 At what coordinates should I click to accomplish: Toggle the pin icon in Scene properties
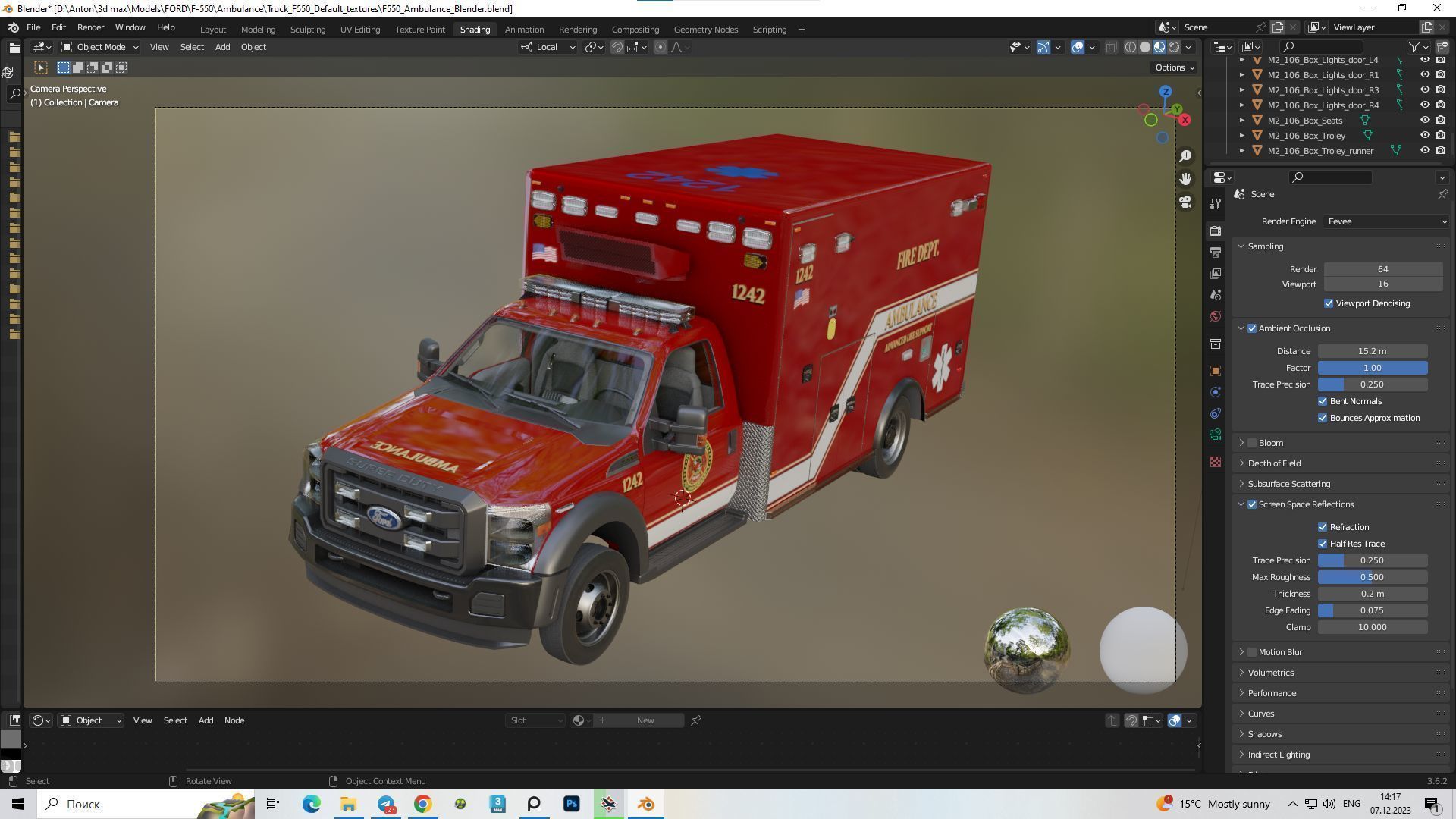pyautogui.click(x=1442, y=194)
